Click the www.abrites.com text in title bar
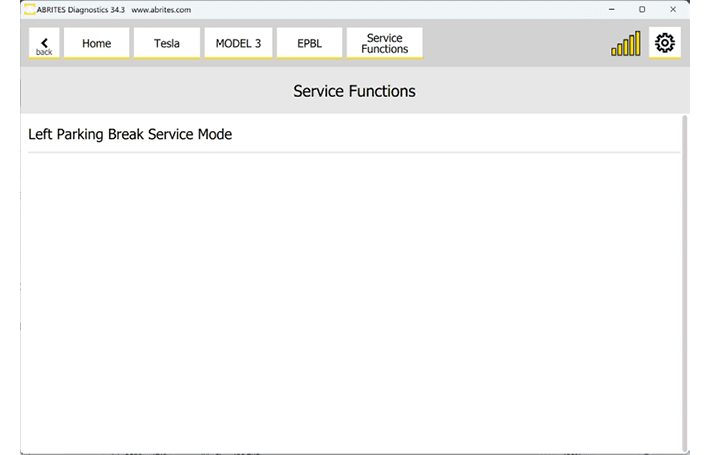710x455 pixels. pyautogui.click(x=161, y=10)
